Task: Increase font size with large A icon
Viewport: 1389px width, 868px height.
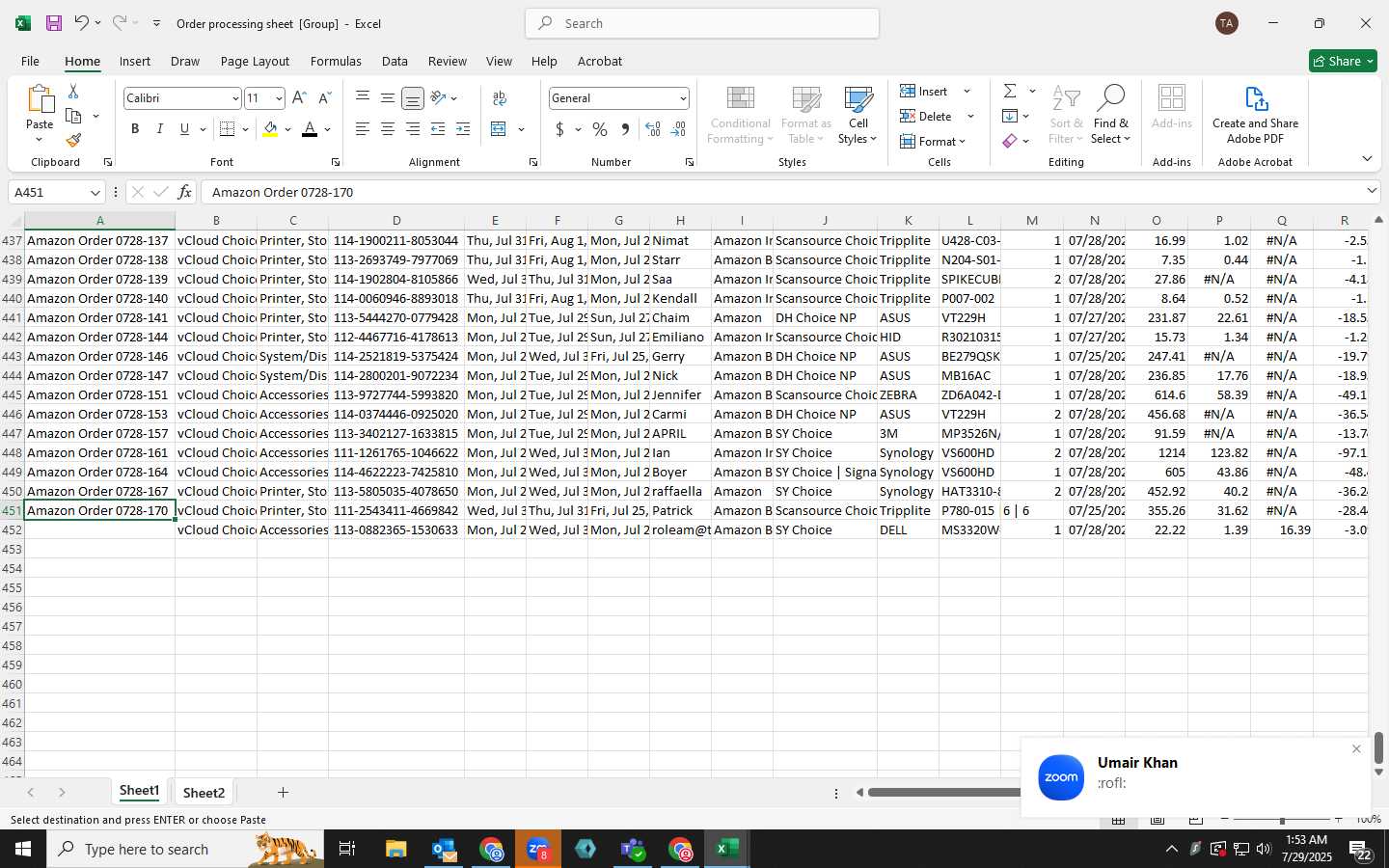Action: point(299,98)
